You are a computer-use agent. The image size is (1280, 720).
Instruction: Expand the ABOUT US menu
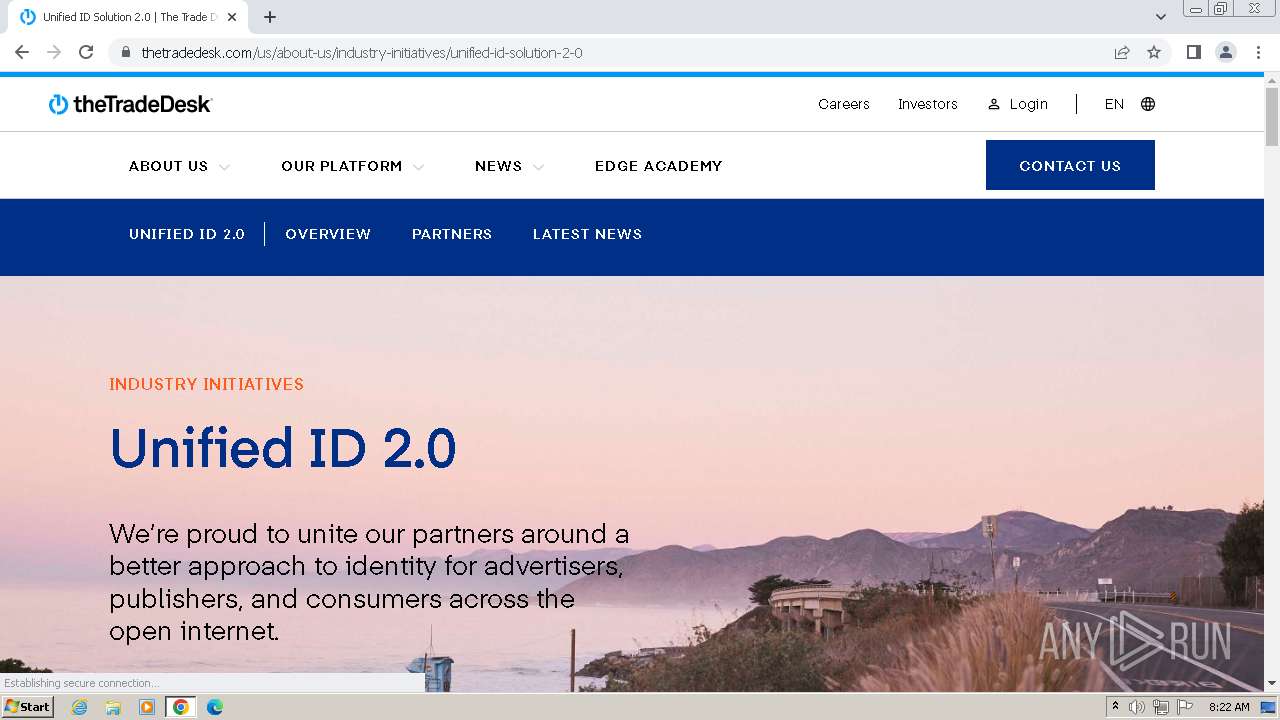[179, 166]
